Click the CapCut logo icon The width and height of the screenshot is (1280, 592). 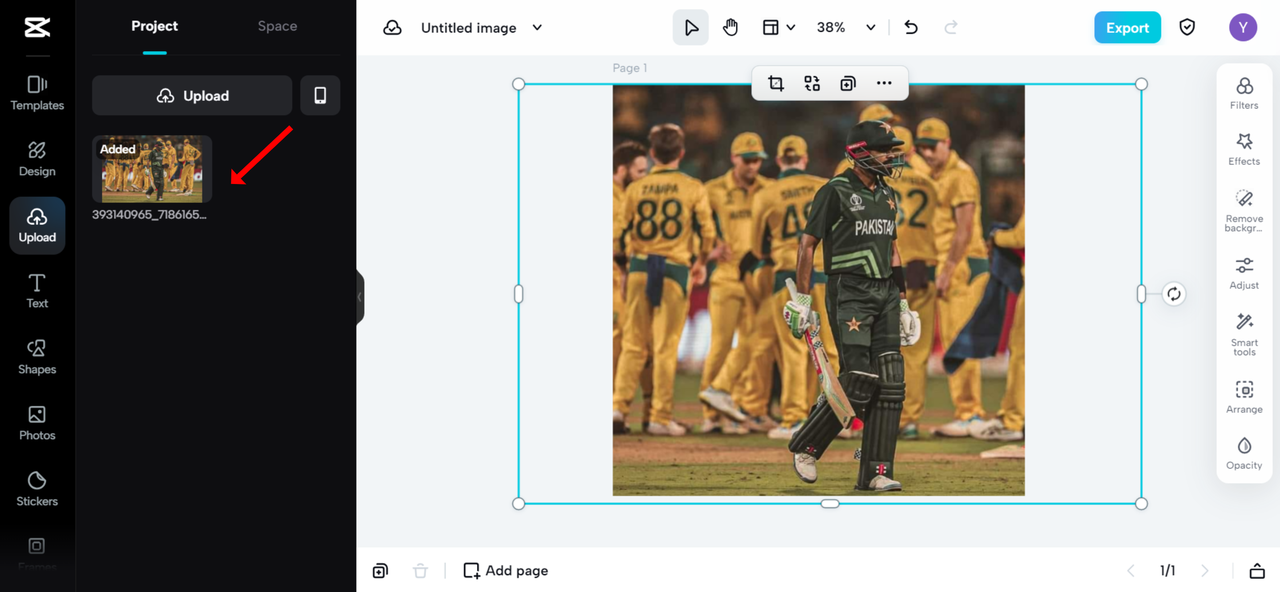pyautogui.click(x=37, y=28)
